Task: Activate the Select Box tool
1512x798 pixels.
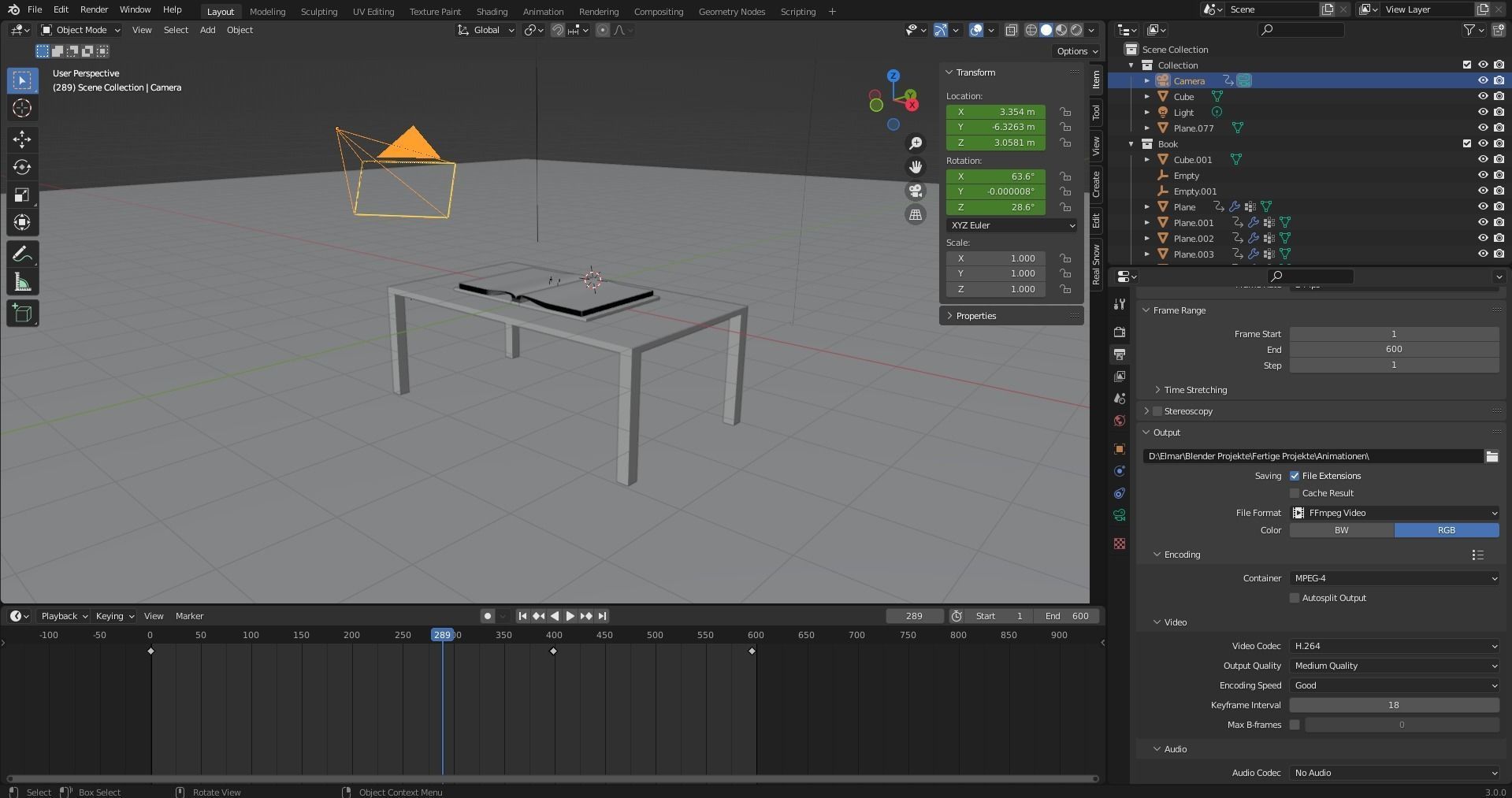Action: pos(22,80)
